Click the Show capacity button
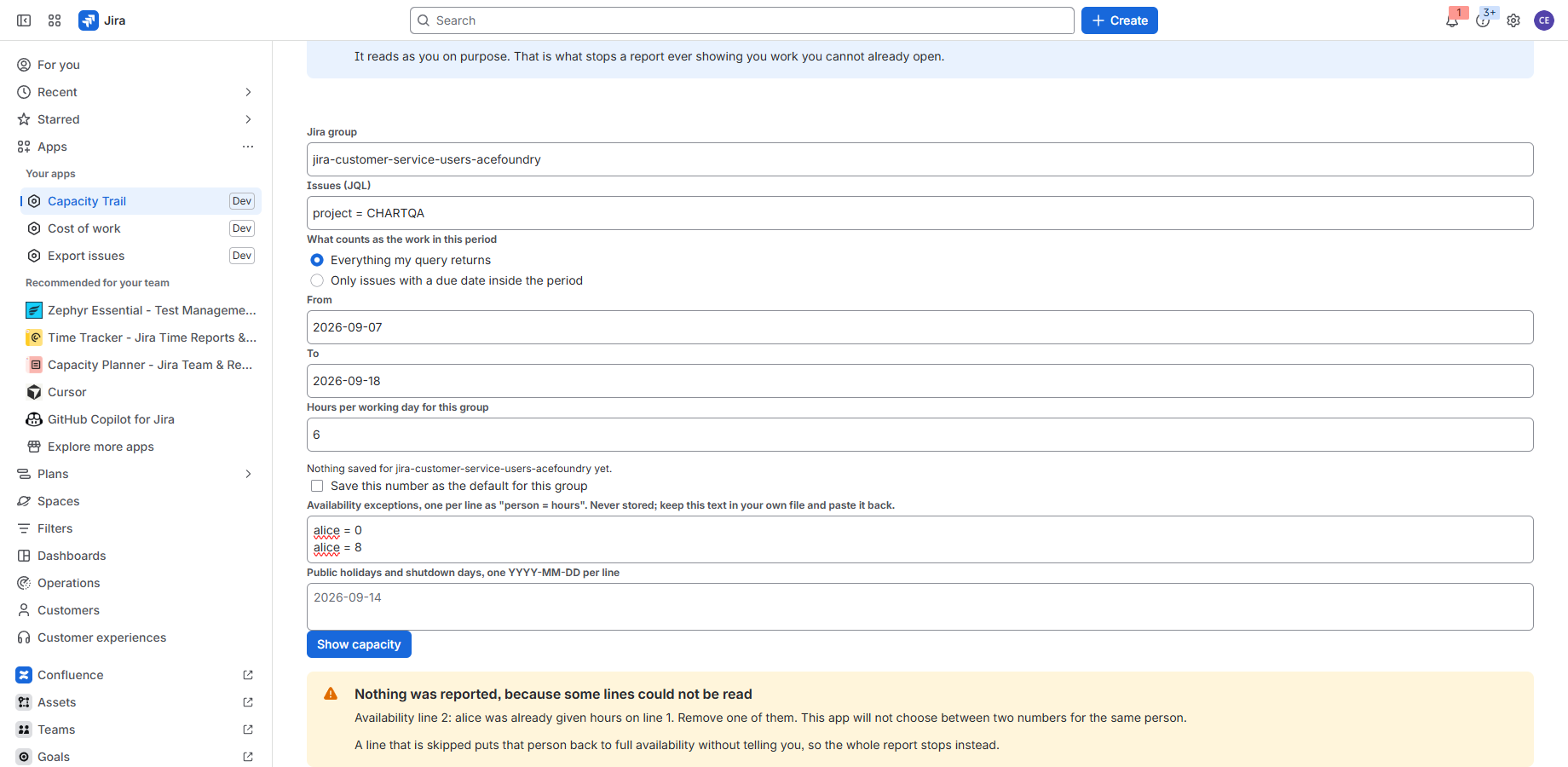The height and width of the screenshot is (767, 1568). pos(359,644)
